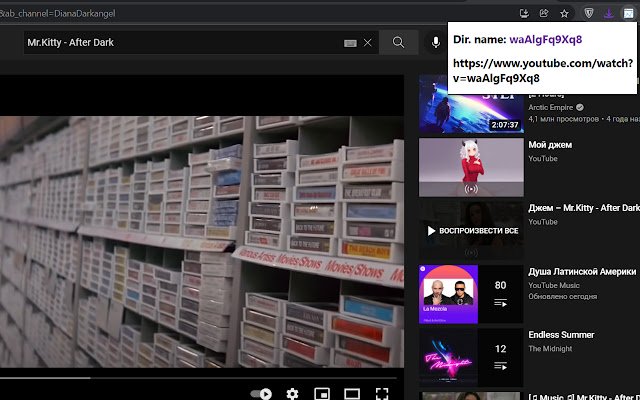Open the on-screen keyboard in search box
Image resolution: width=640 pixels, height=400 pixels.
click(x=350, y=43)
